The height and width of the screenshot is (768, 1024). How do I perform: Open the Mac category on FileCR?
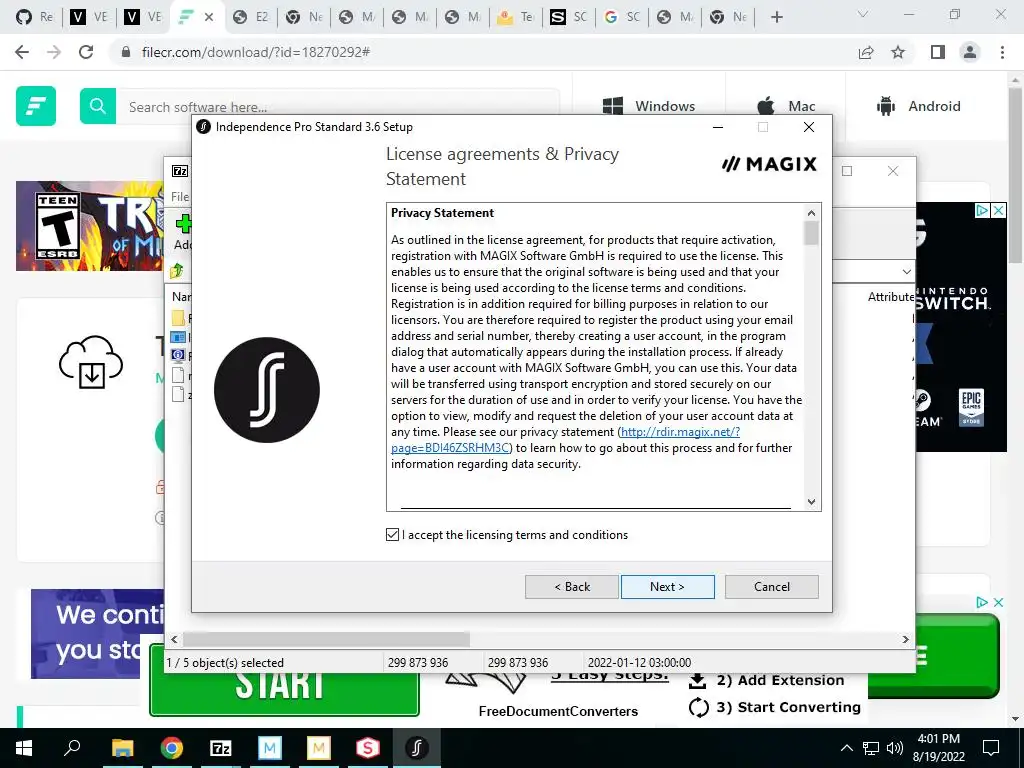coord(786,106)
